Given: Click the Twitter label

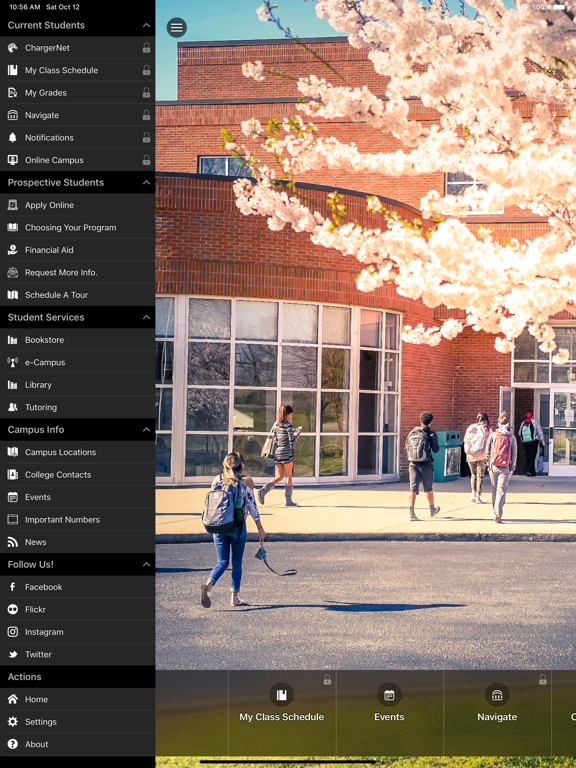Looking at the screenshot, I should (38, 654).
